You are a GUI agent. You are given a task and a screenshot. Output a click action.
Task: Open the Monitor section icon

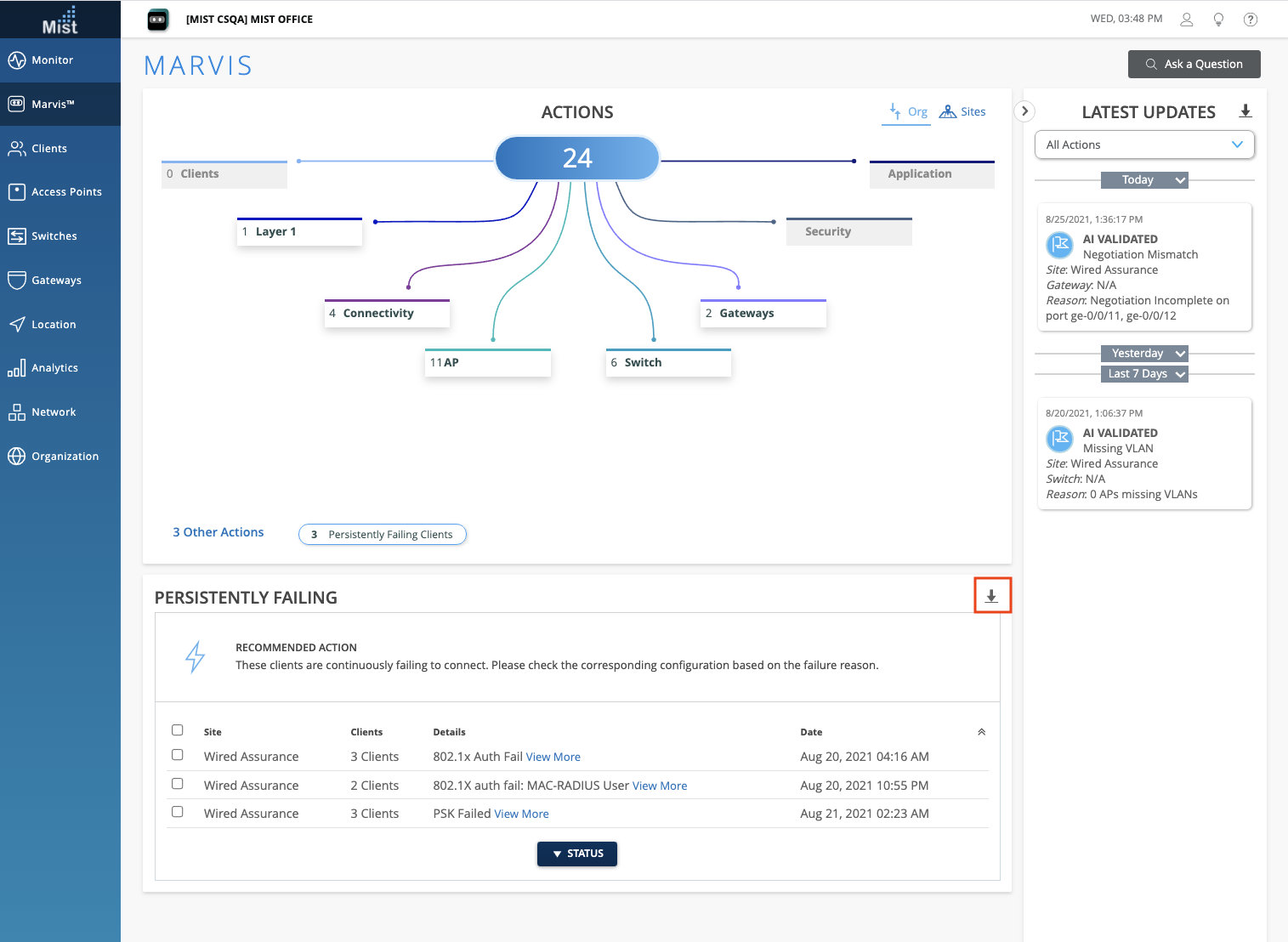[16, 60]
